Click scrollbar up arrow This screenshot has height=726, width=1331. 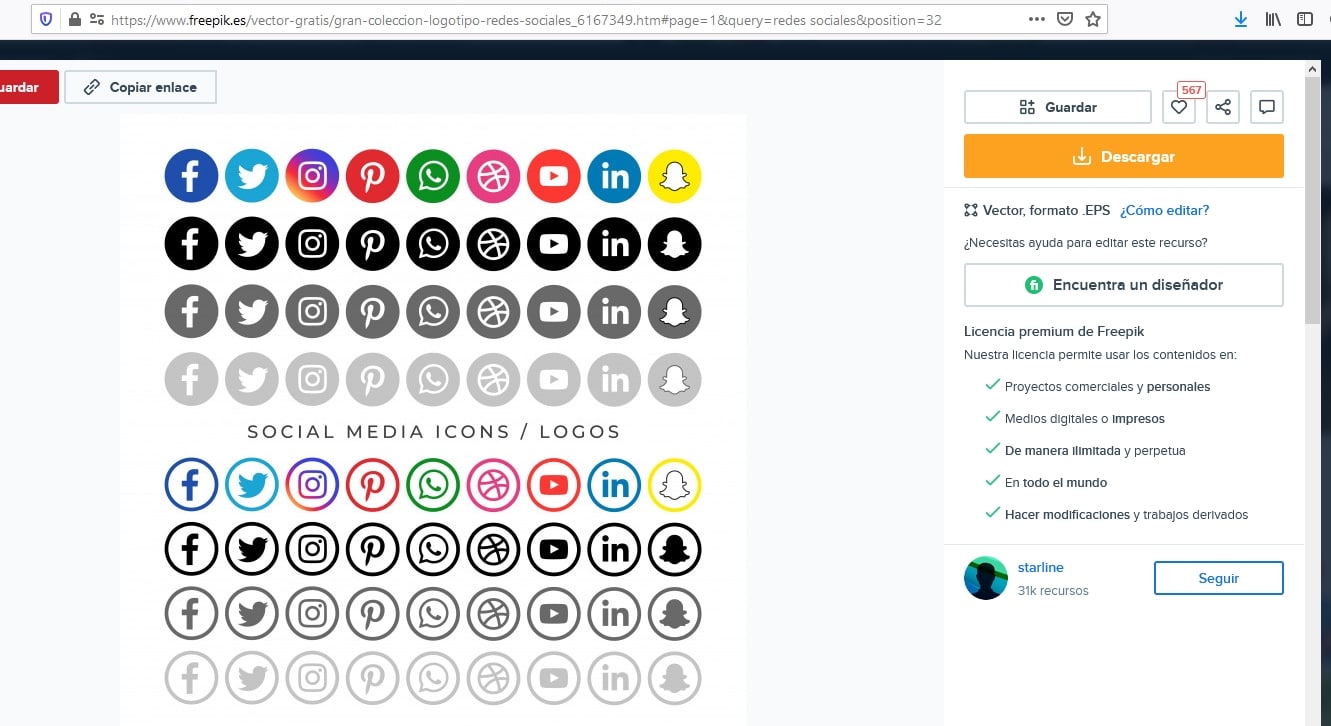click(x=1312, y=68)
